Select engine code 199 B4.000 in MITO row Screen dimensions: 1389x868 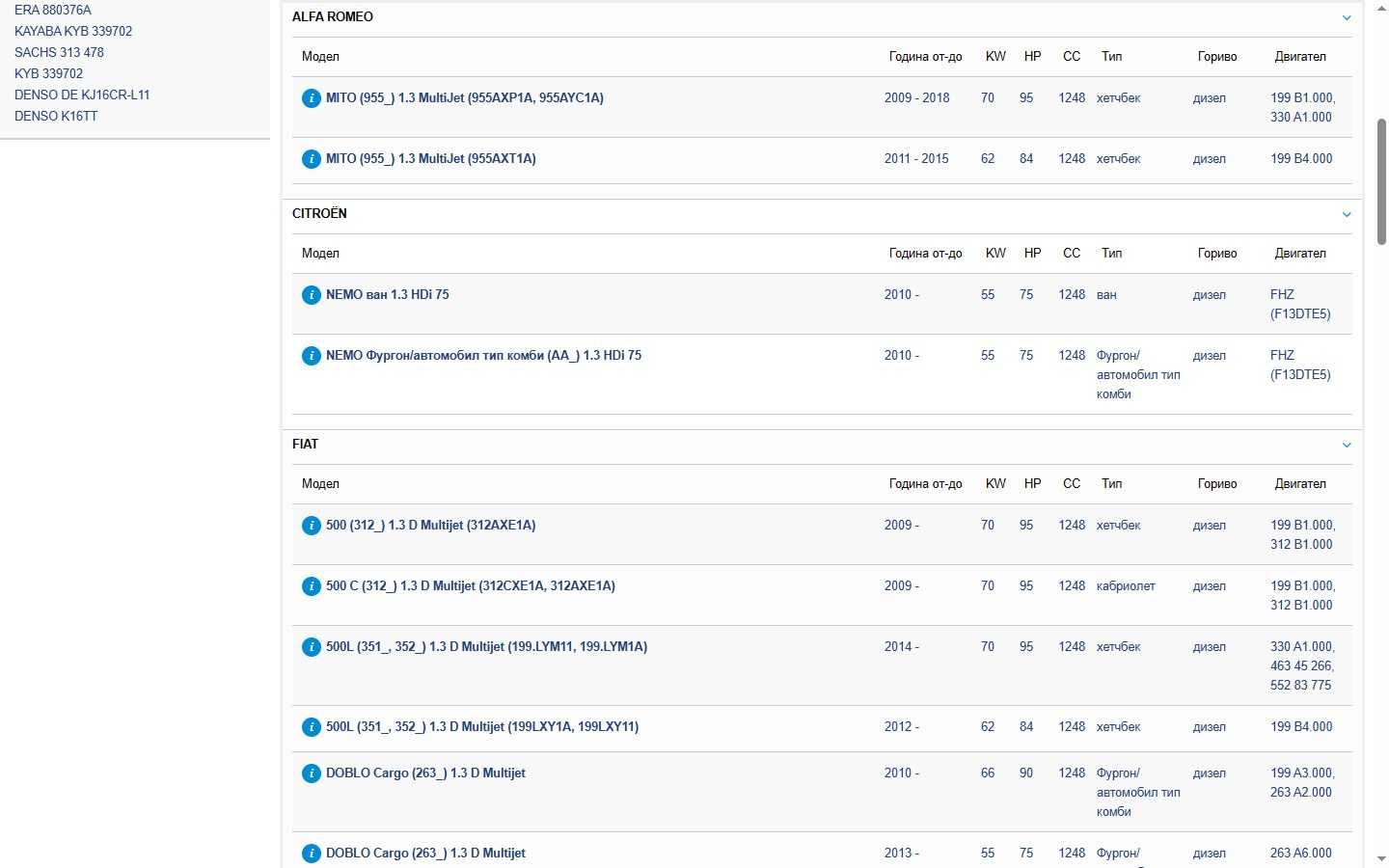(1301, 158)
